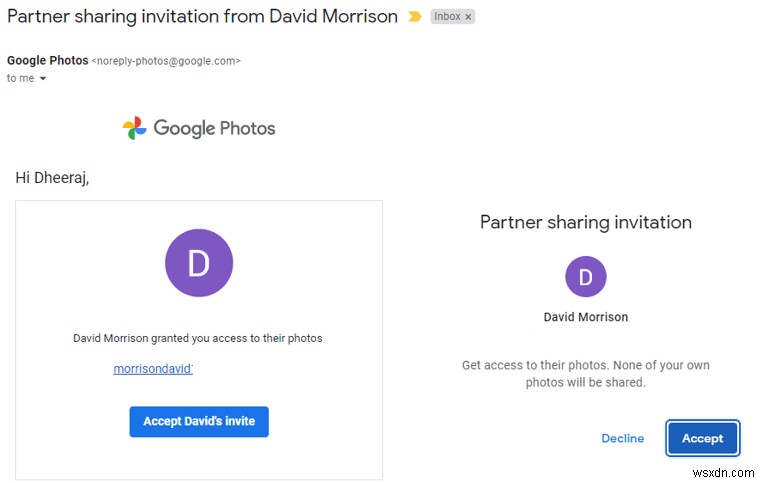Click the David Morrison name in dialog
766x483 pixels.
pyautogui.click(x=586, y=317)
